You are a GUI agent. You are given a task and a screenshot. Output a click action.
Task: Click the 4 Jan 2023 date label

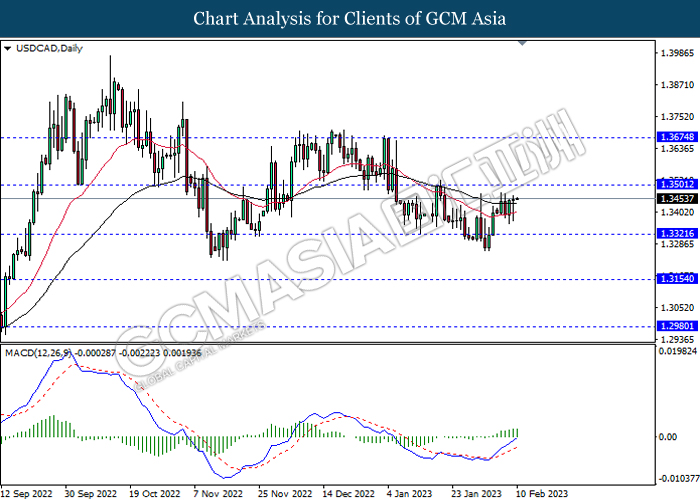[409, 494]
